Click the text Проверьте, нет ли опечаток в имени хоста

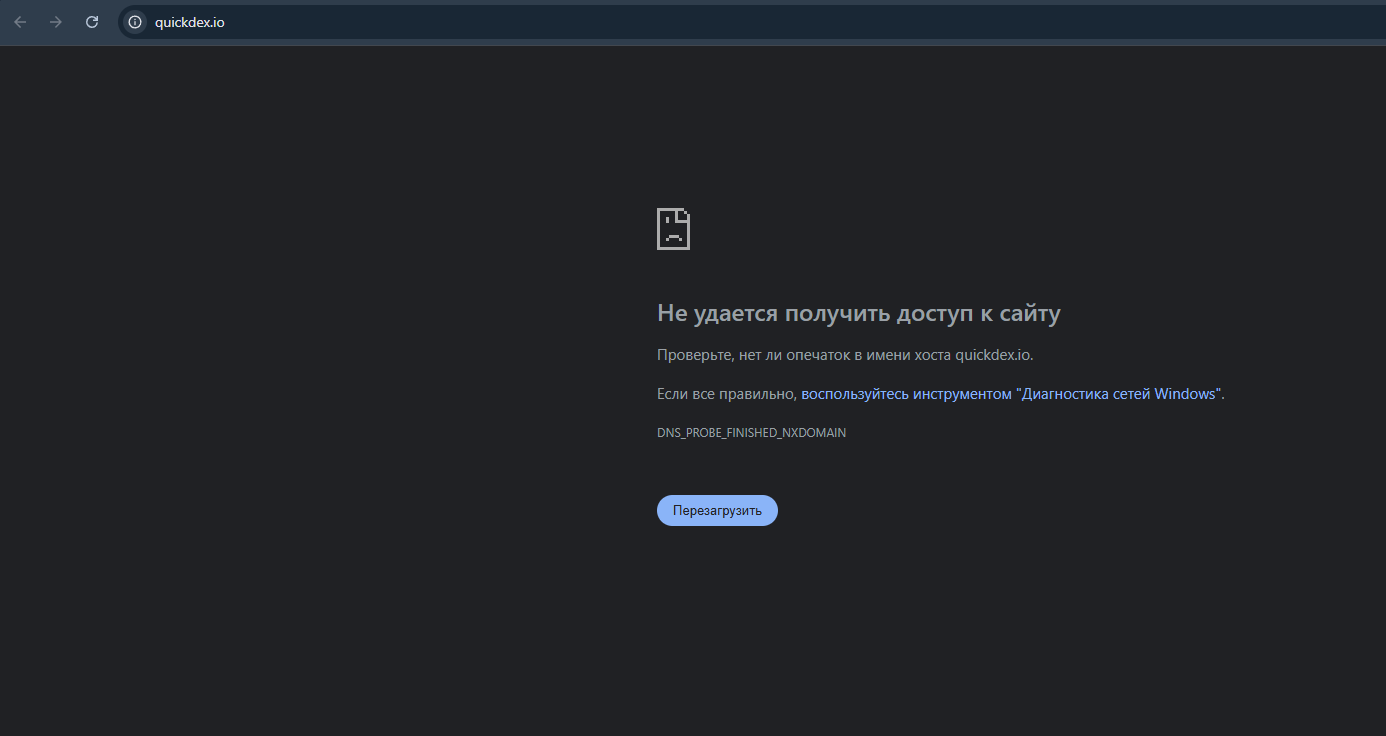[804, 355]
